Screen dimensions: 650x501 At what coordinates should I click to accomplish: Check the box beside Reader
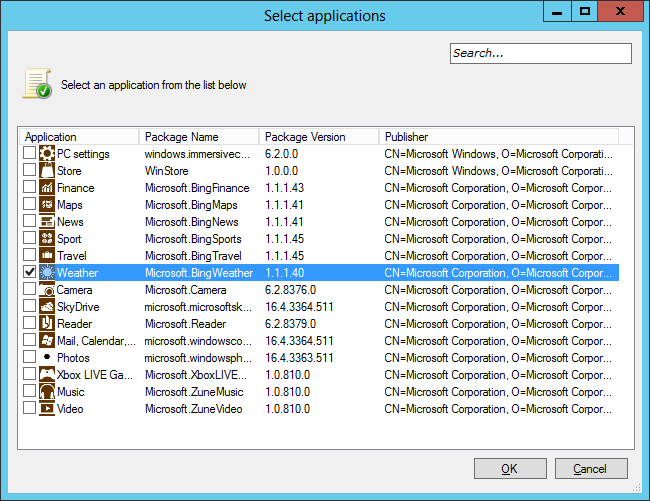(x=29, y=324)
